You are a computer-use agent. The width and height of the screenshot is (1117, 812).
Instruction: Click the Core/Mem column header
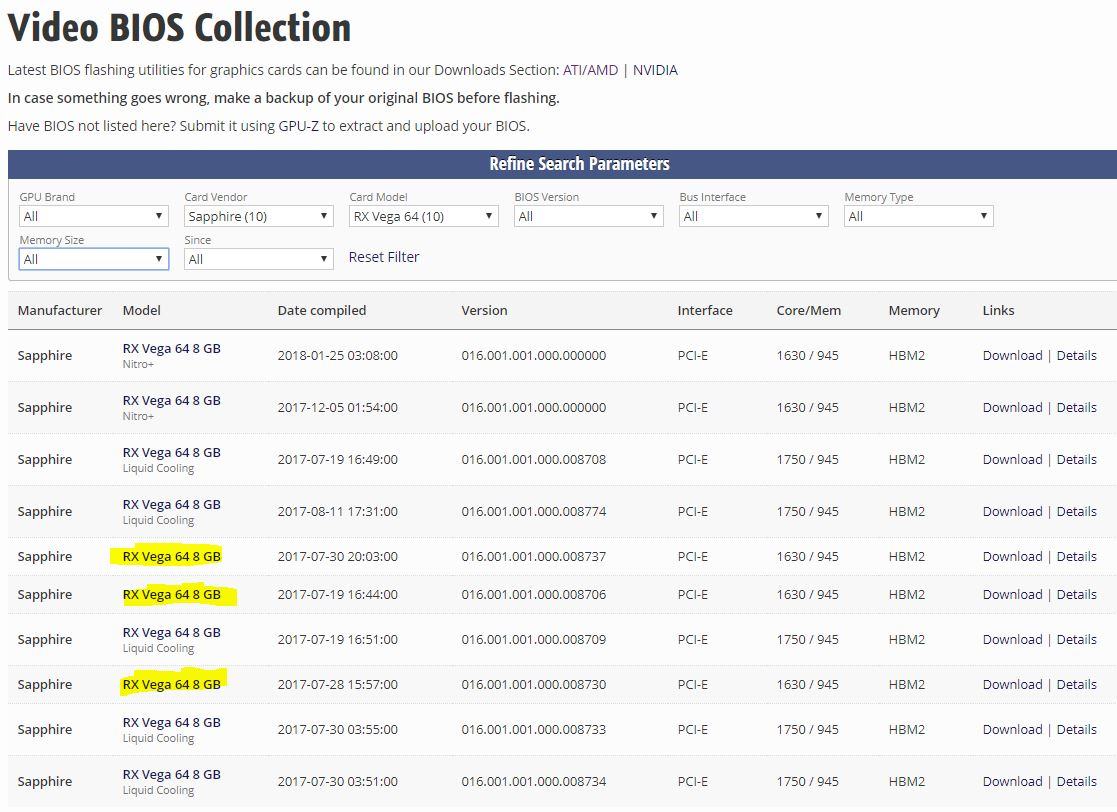(x=809, y=311)
